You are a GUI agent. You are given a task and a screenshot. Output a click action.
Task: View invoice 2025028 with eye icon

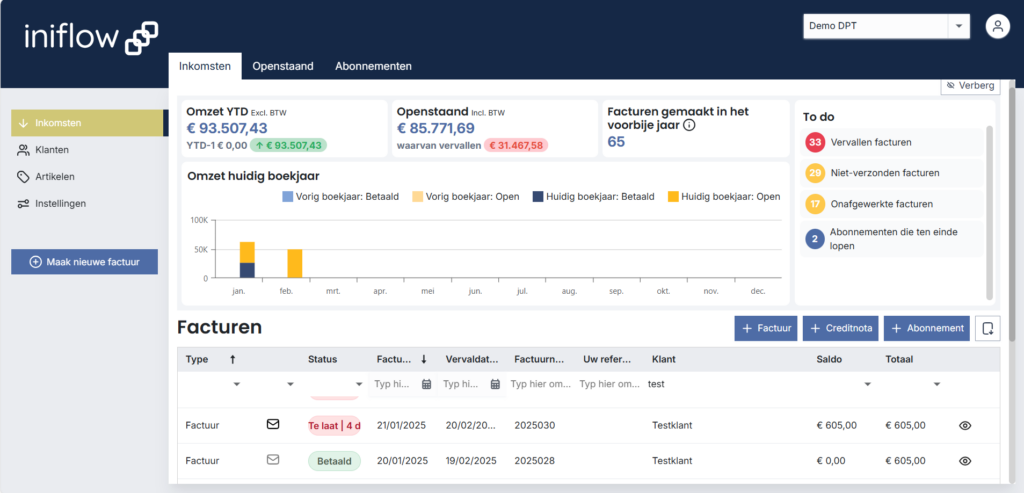pyautogui.click(x=965, y=461)
